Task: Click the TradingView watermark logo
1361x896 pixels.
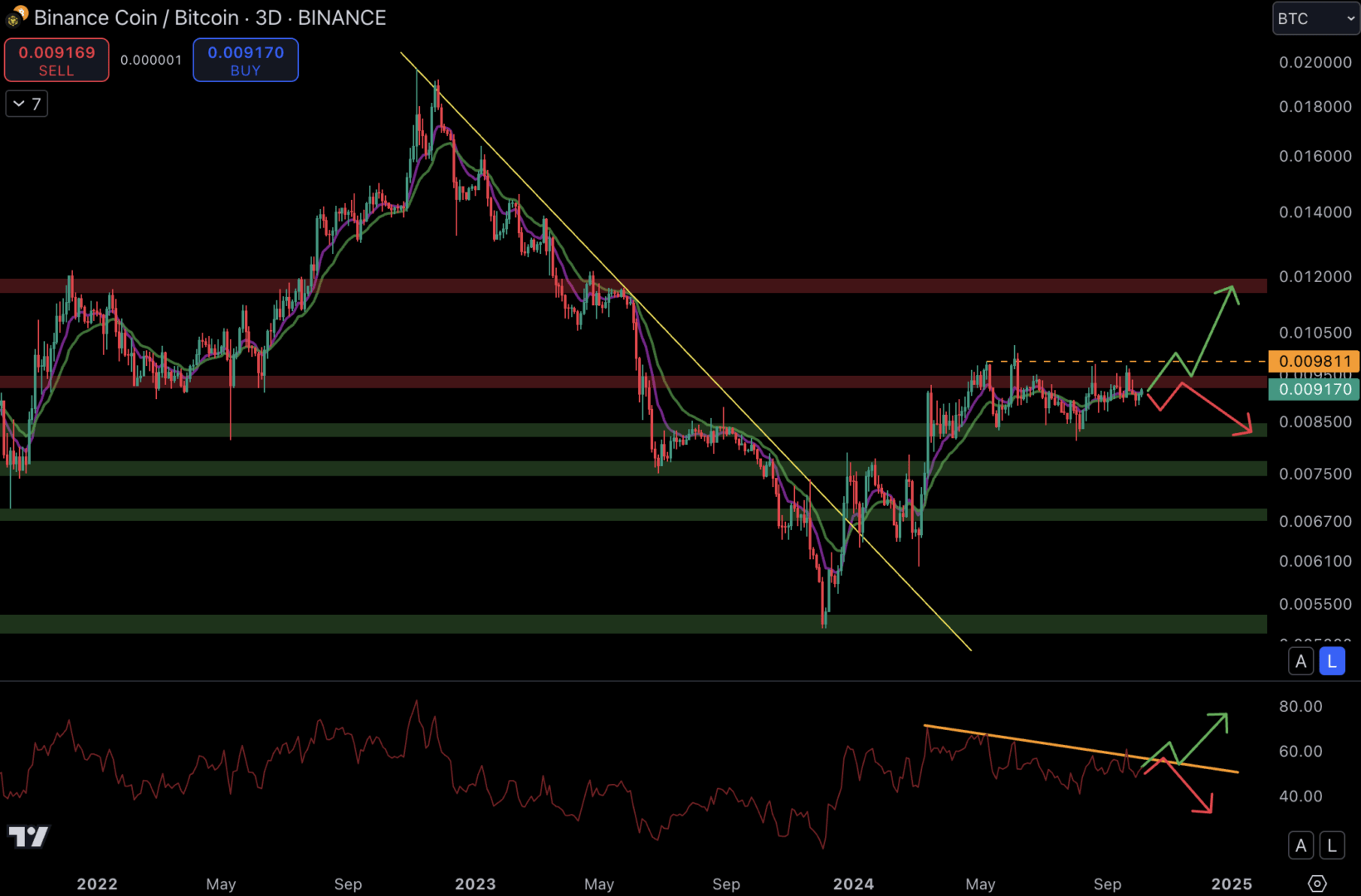Action: click(28, 837)
